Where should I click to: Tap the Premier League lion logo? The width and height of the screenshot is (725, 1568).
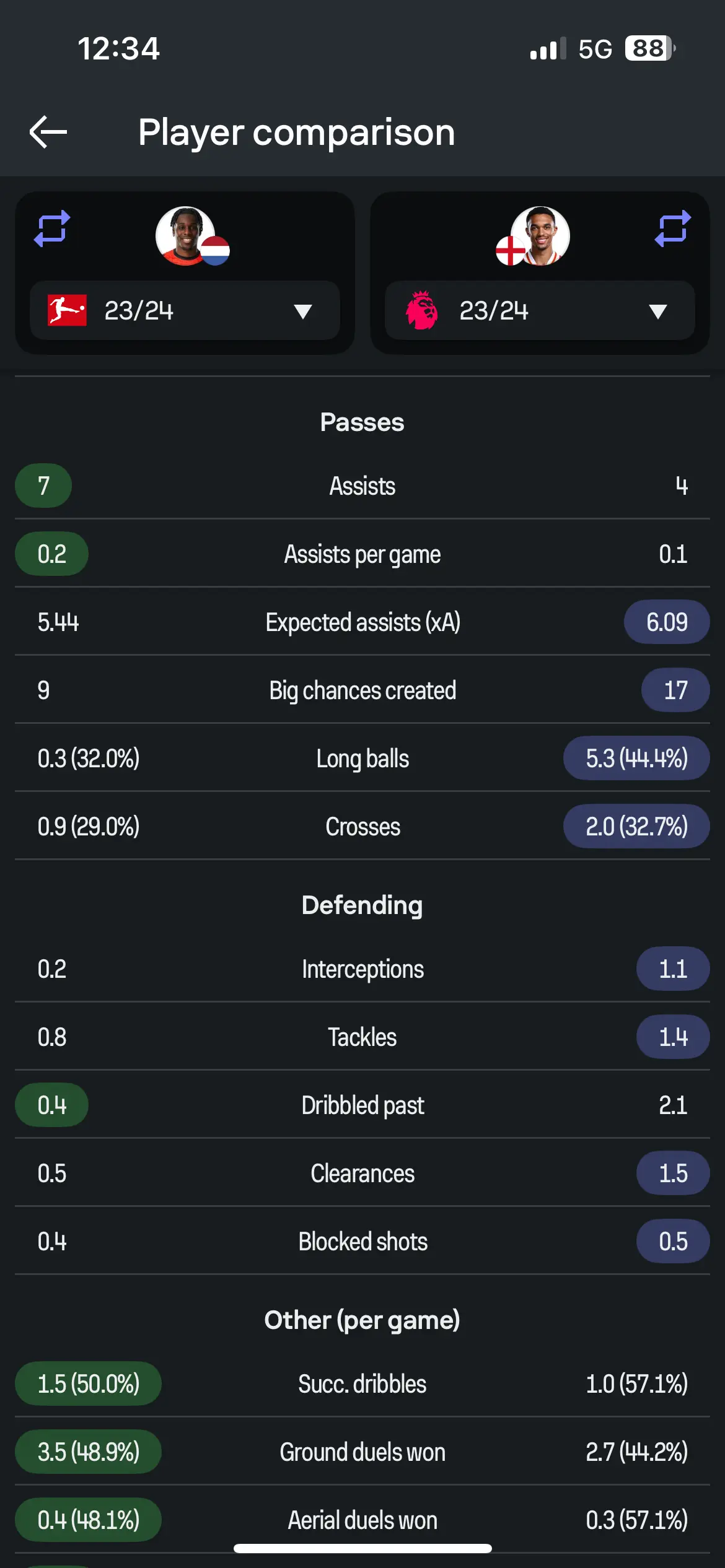(422, 310)
